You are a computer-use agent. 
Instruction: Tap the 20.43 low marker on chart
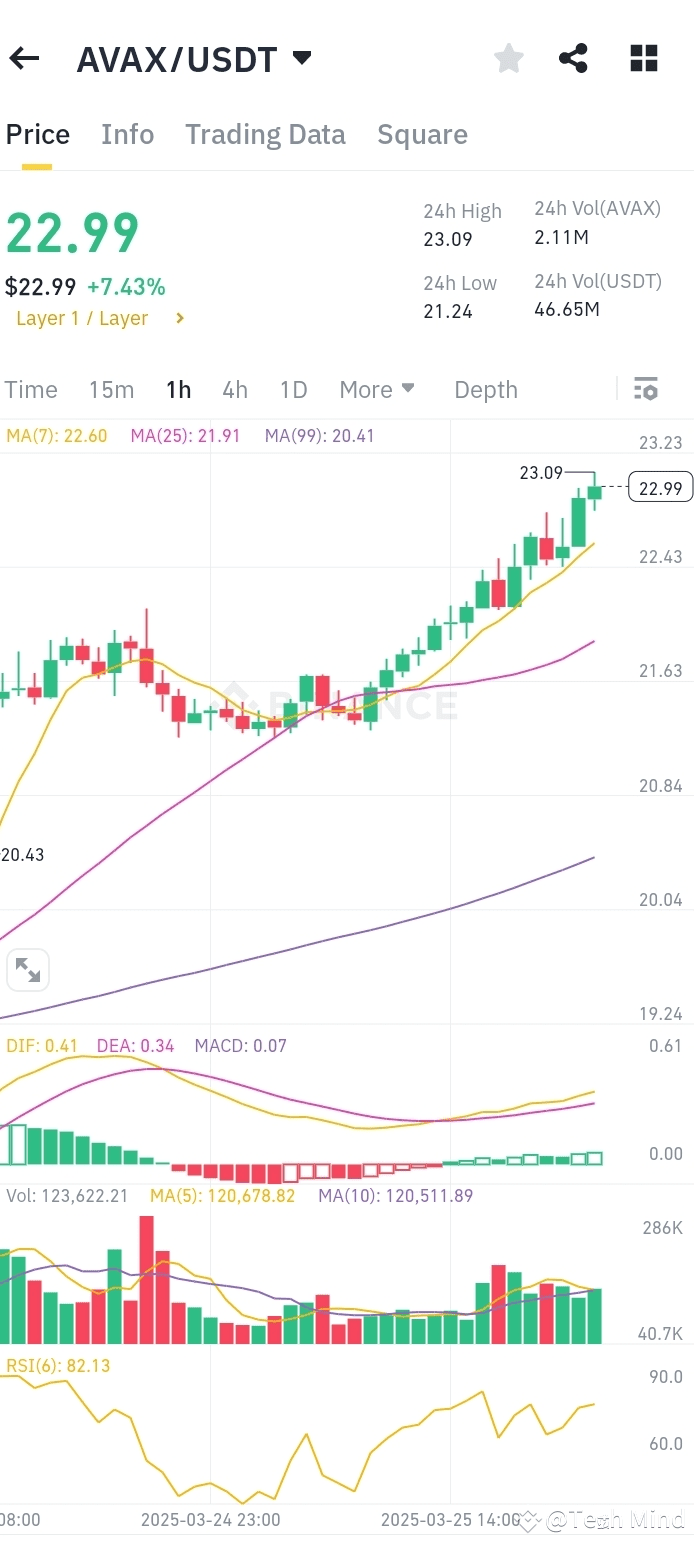click(x=23, y=855)
